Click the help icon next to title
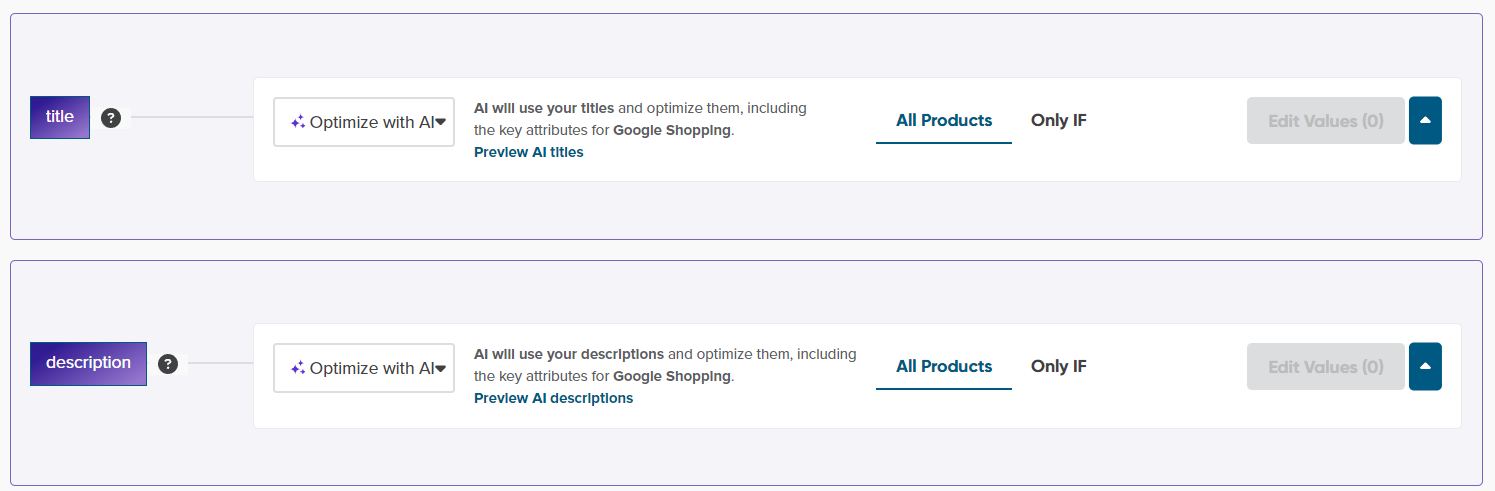This screenshot has height=491, width=1495. pos(111,117)
